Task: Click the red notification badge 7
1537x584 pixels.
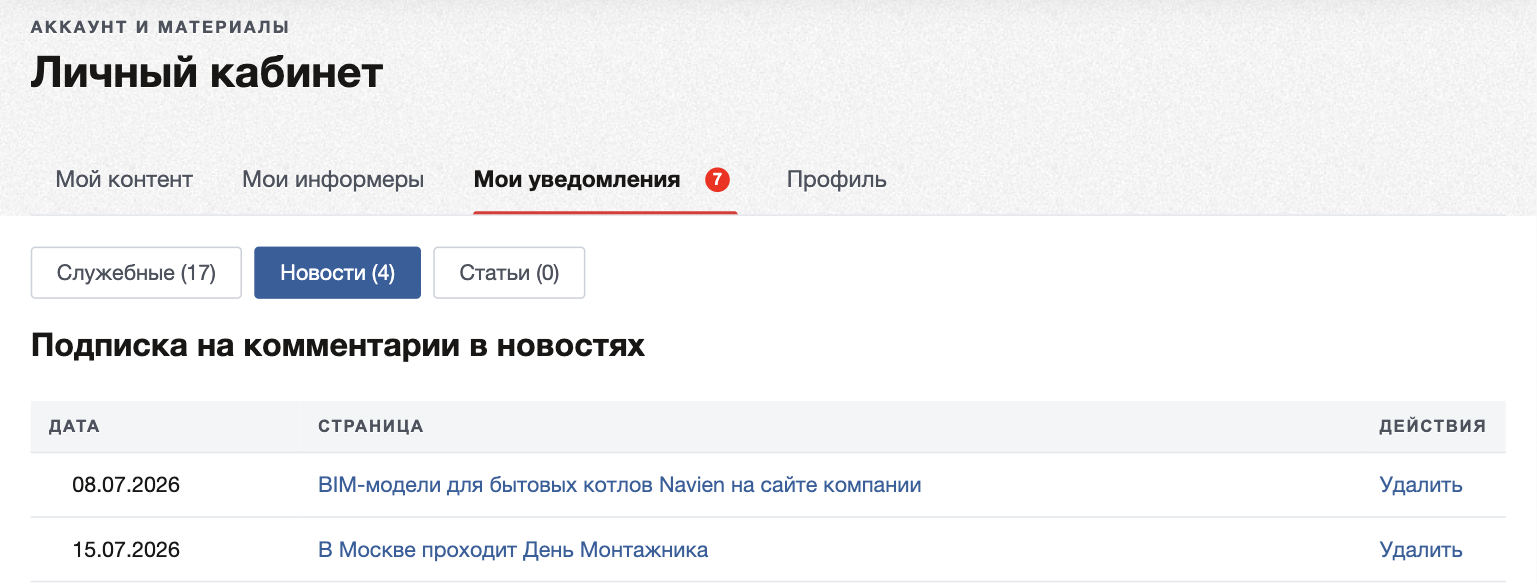Action: 717,180
